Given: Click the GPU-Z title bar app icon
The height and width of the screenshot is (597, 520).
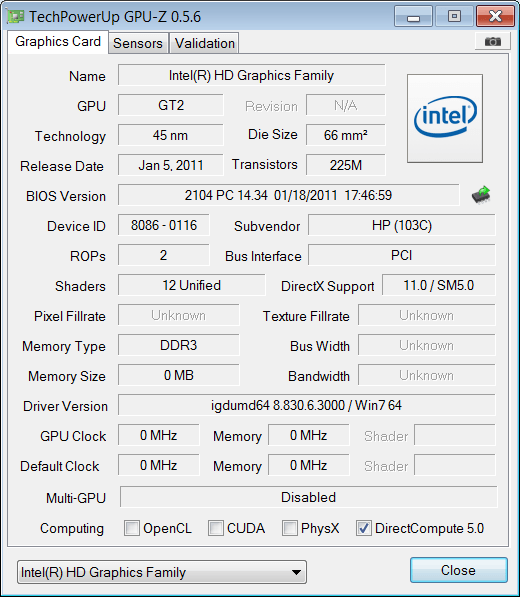Looking at the screenshot, I should point(16,16).
